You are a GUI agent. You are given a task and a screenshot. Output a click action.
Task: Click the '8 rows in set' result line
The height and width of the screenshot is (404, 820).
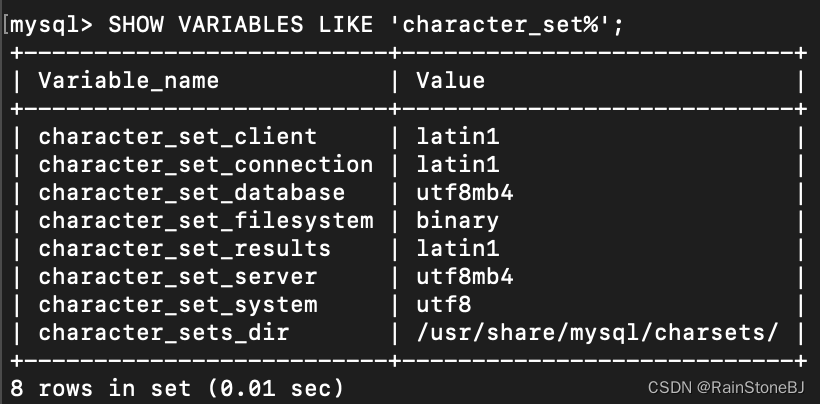pyautogui.click(x=176, y=387)
